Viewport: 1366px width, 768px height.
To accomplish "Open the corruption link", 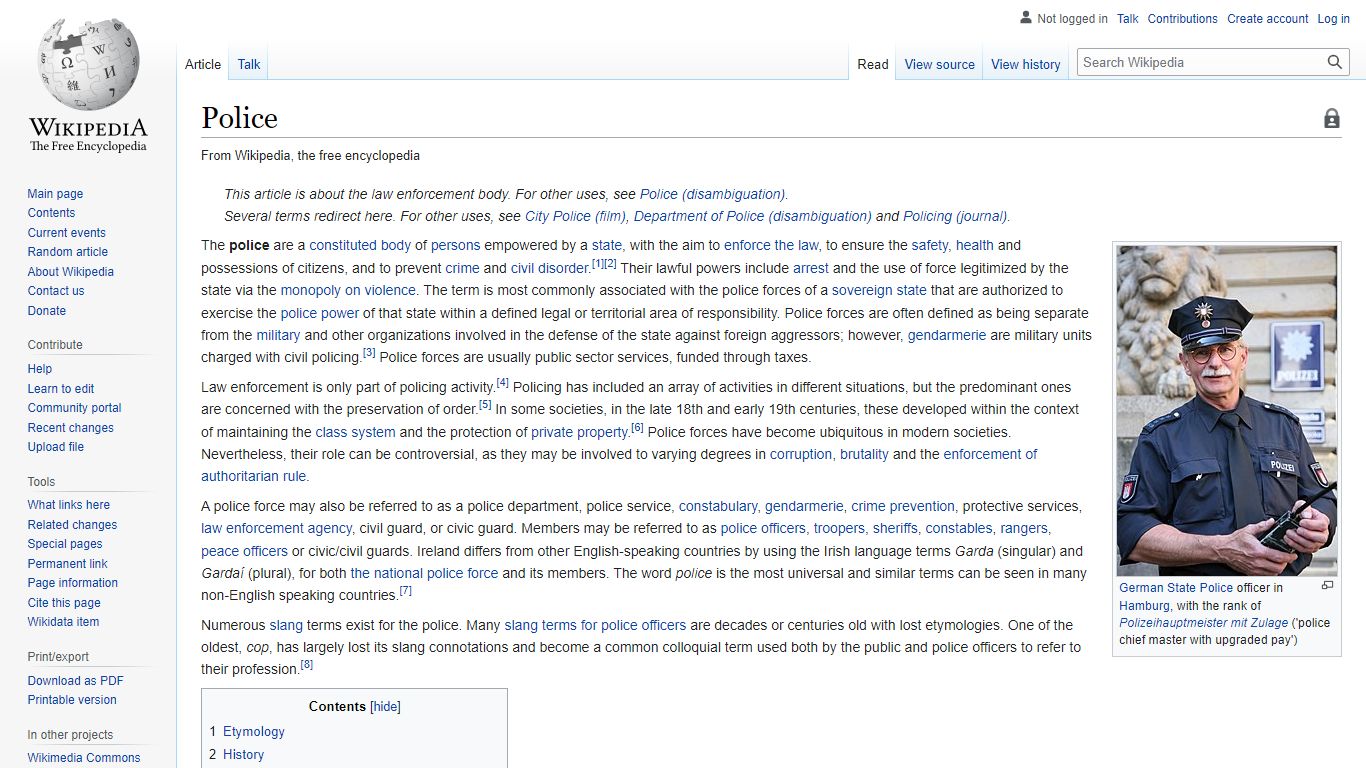I will pyautogui.click(x=801, y=454).
